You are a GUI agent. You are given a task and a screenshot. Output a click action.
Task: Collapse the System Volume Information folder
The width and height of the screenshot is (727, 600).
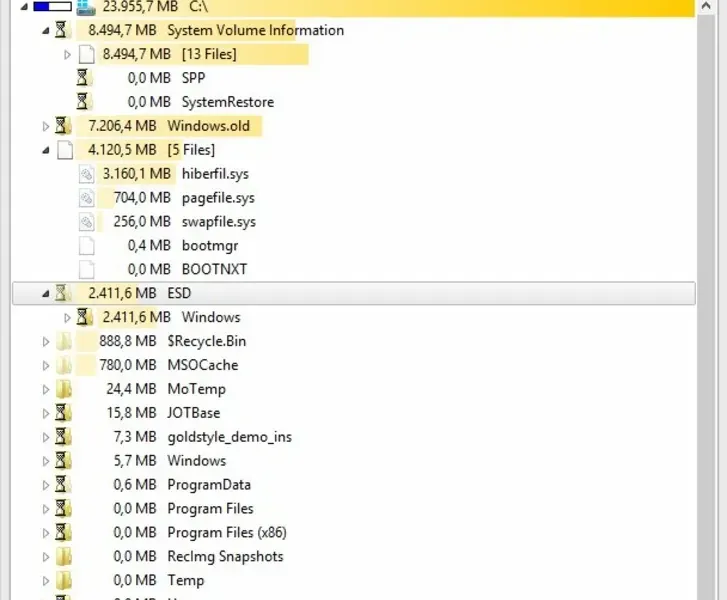45,31
